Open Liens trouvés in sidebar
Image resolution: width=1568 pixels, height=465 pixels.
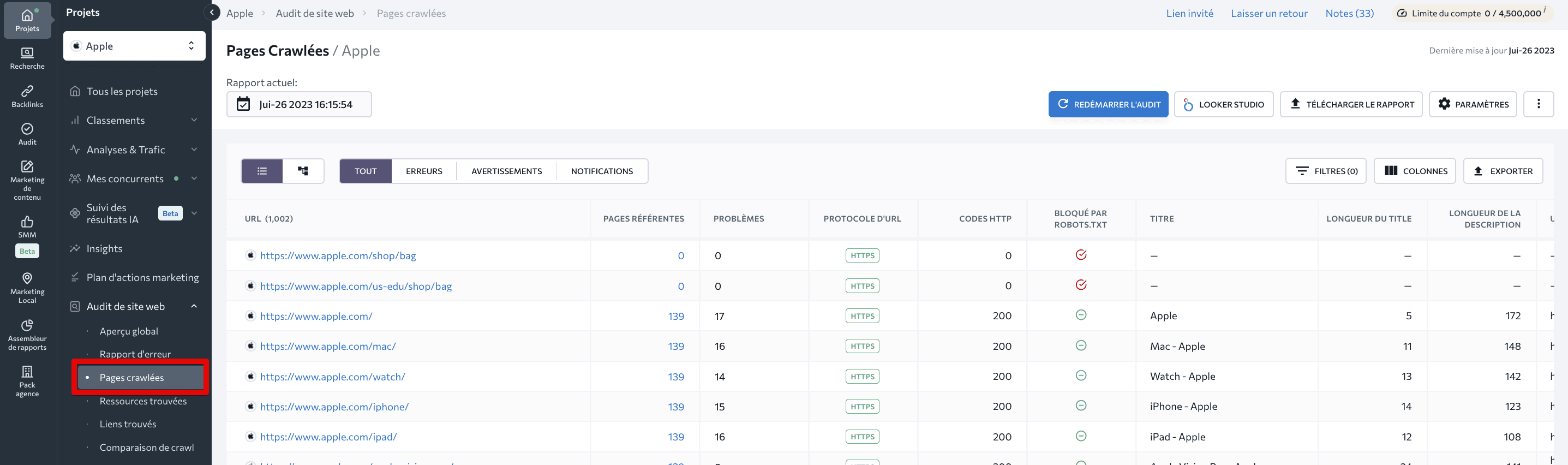click(128, 424)
